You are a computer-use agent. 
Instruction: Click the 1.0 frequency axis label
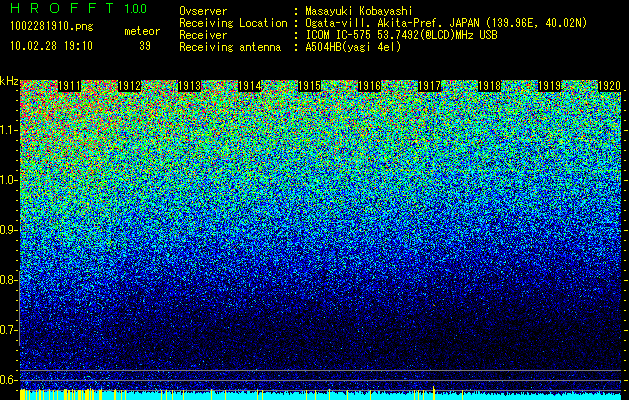9,181
